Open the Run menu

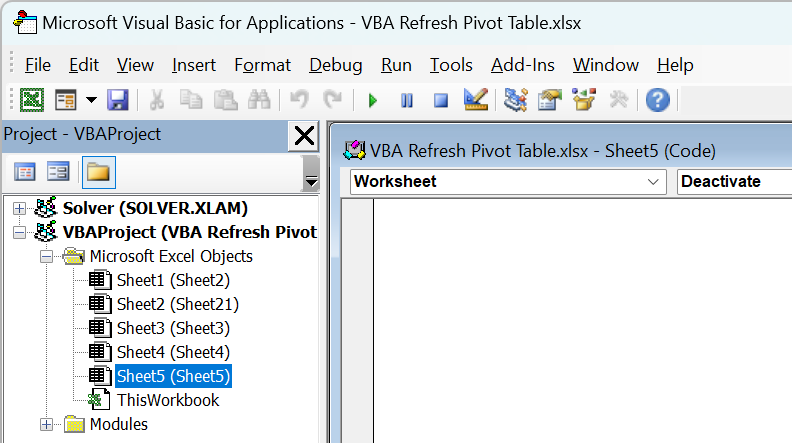point(397,65)
